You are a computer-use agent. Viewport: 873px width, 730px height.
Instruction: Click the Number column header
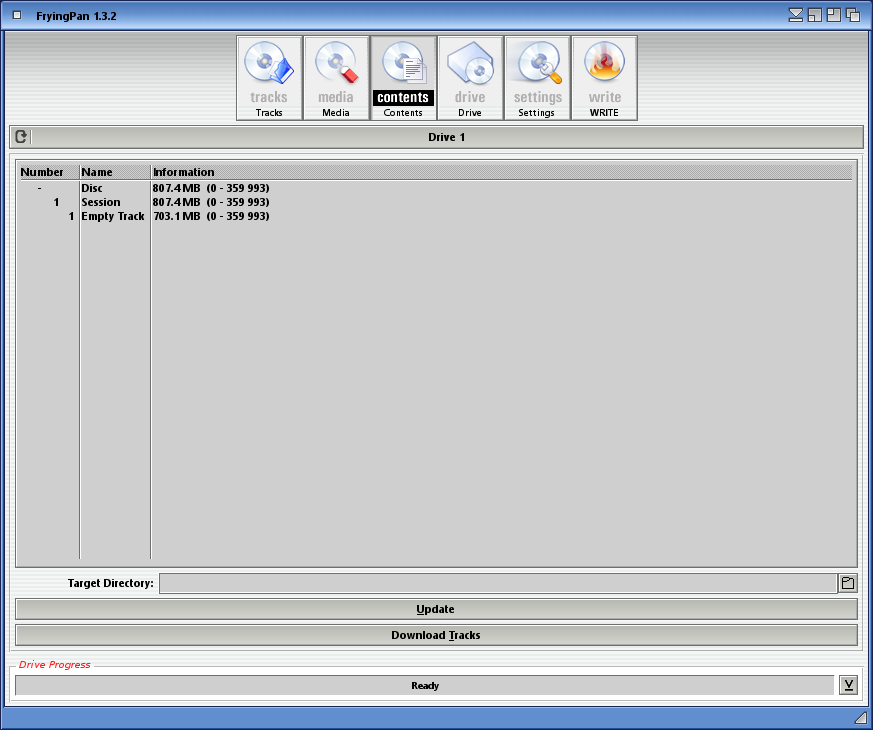point(42,172)
